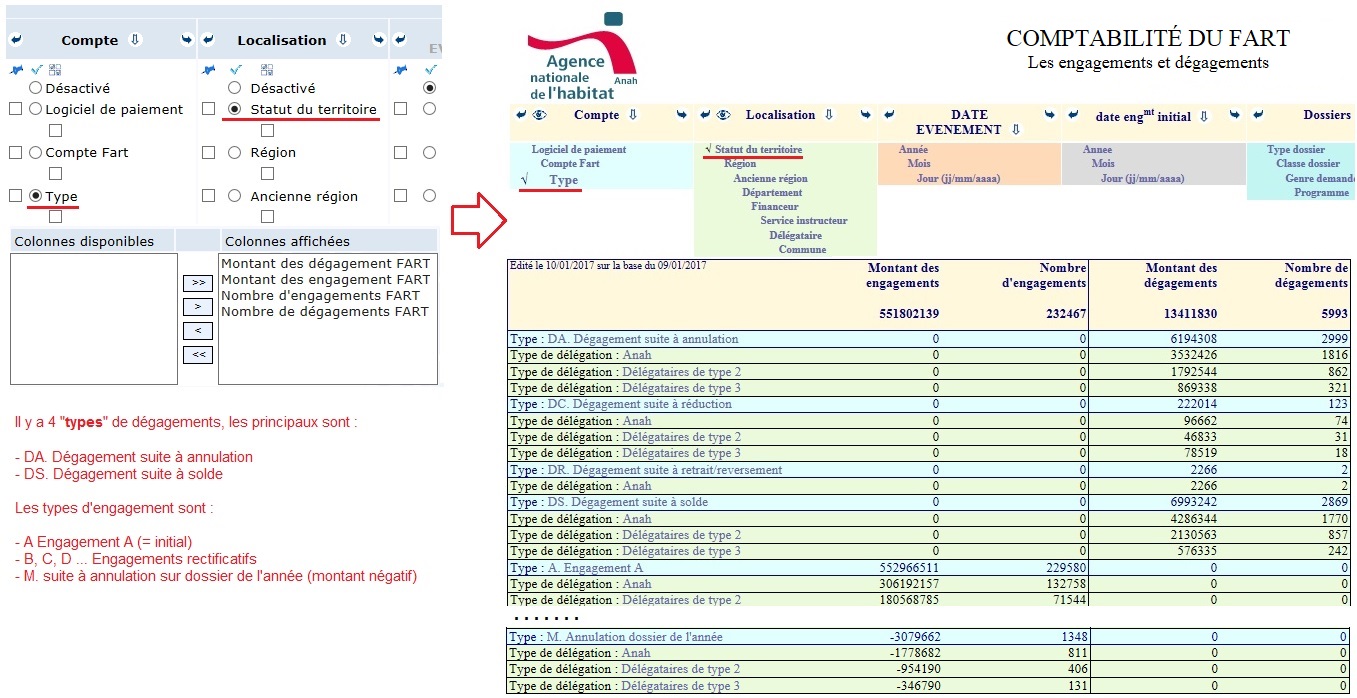Screen dimensions: 1357x698
Task: Tick the checkbox left of the Région radio
Action: pos(208,153)
